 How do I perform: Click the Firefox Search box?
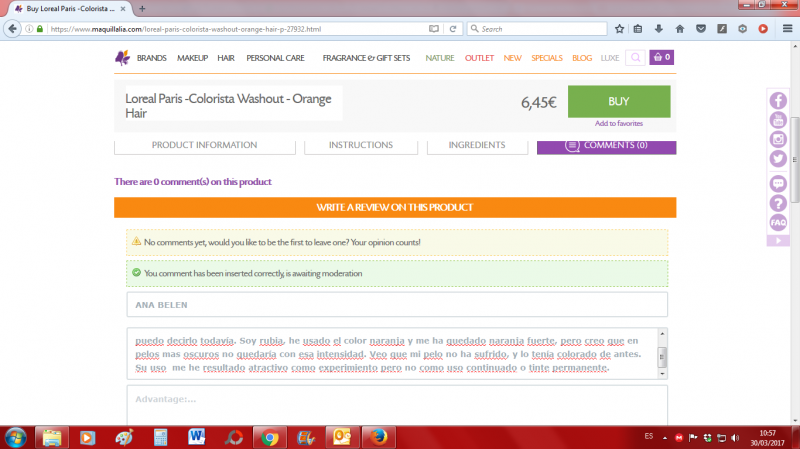point(537,29)
